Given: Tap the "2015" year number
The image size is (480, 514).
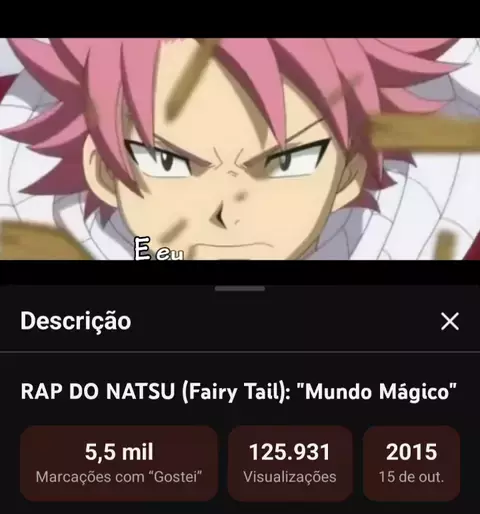Looking at the screenshot, I should point(412,452).
